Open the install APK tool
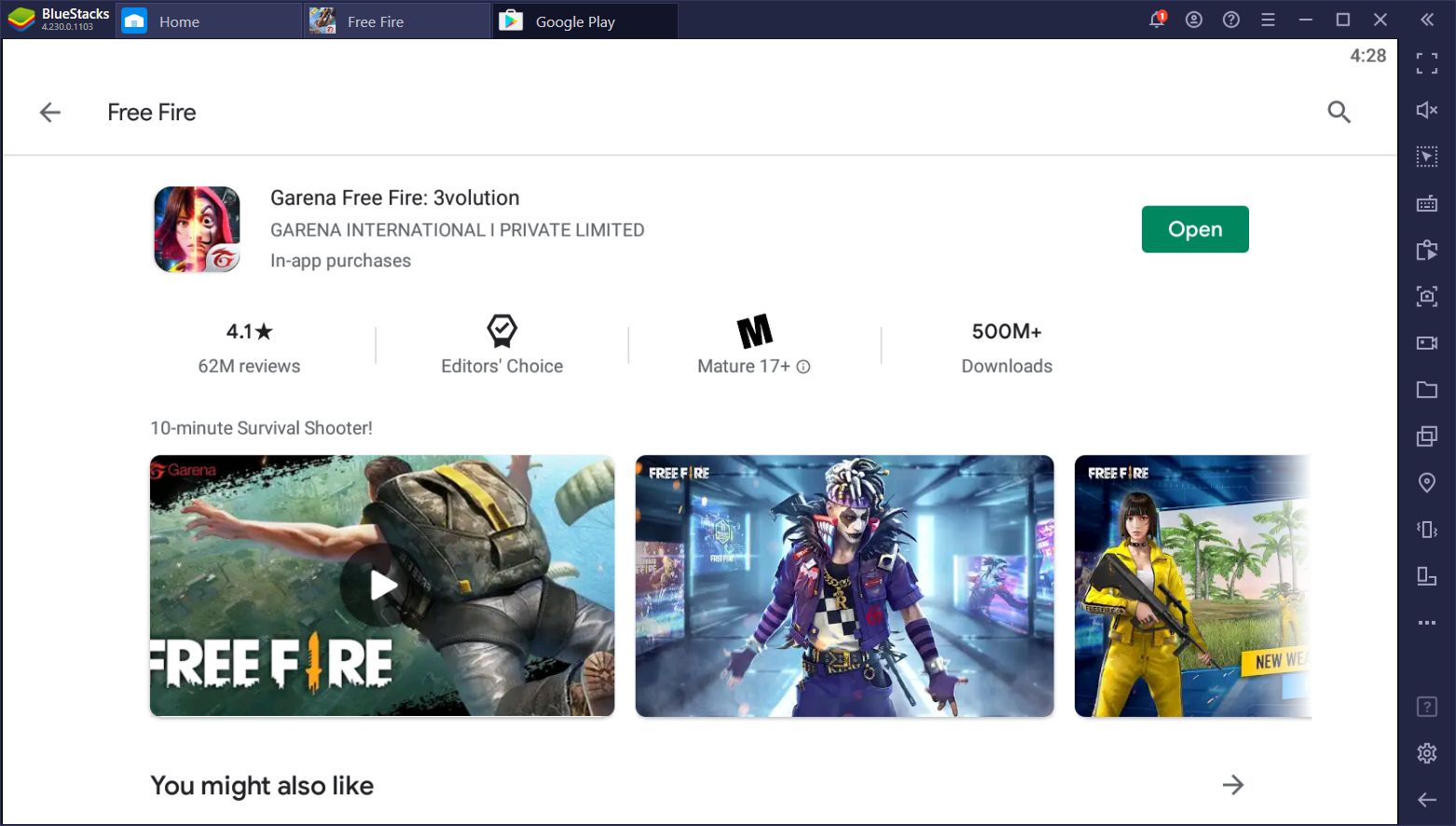 [1427, 250]
